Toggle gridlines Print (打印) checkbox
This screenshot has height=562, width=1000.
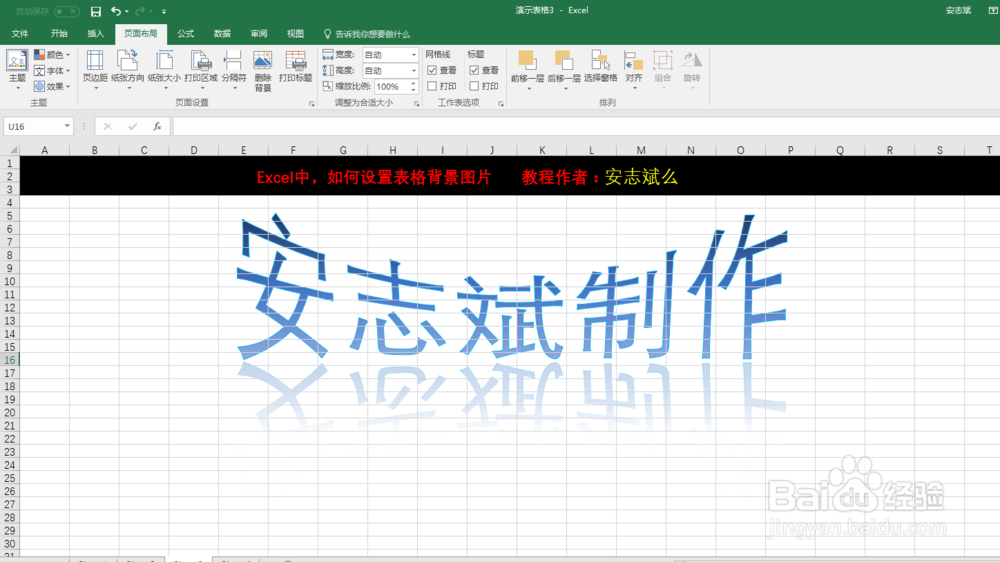pyautogui.click(x=432, y=85)
